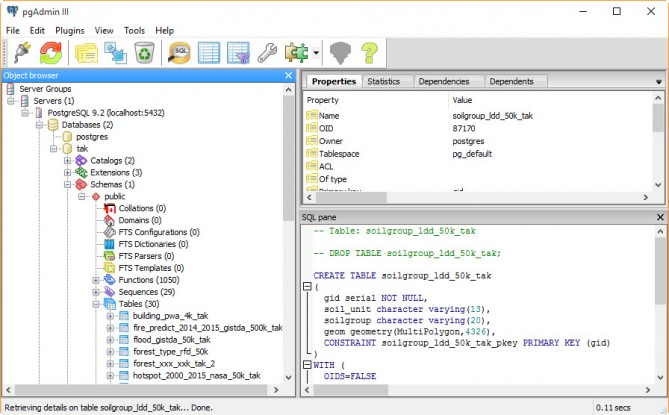
Task: Collapse the tak database node
Action: pos(53,149)
